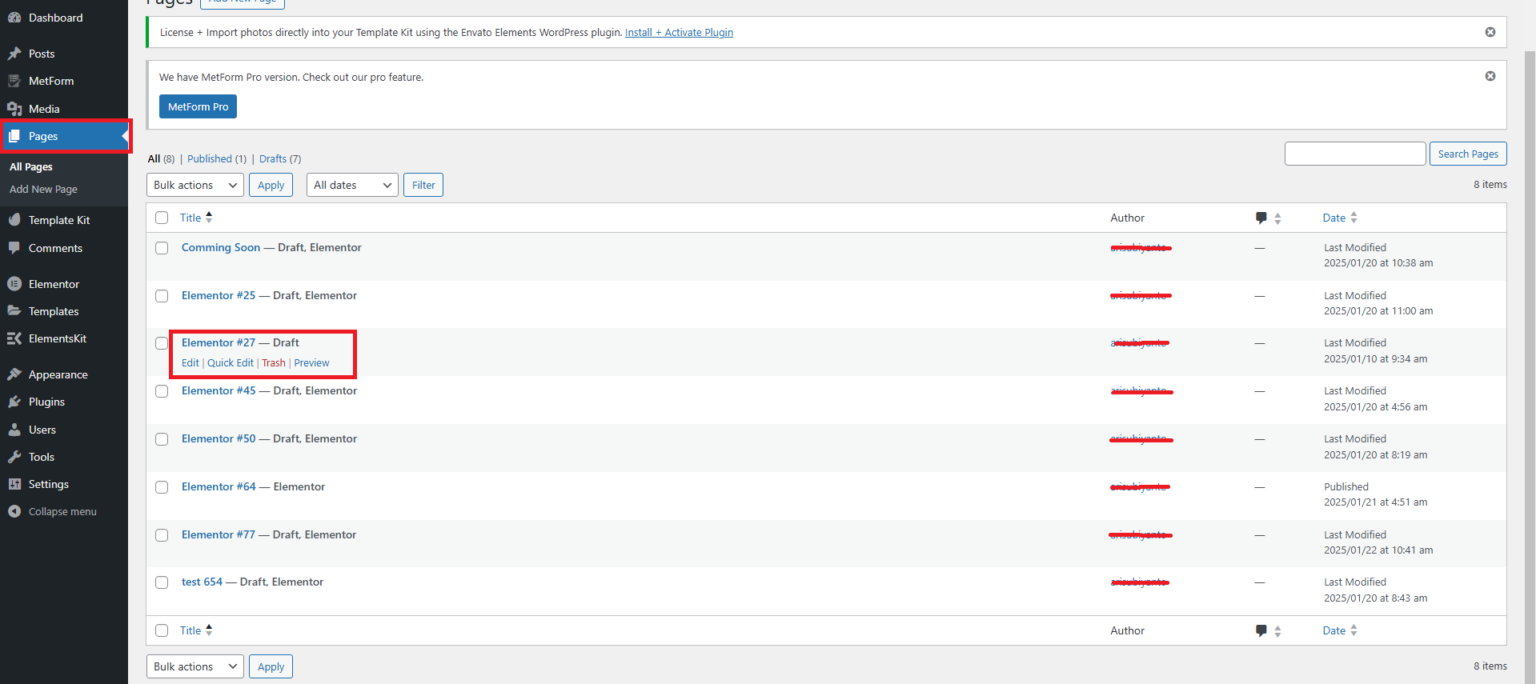This screenshot has width=1536, height=684.
Task: Open Media library icon in sidebar
Action: pos(14,109)
